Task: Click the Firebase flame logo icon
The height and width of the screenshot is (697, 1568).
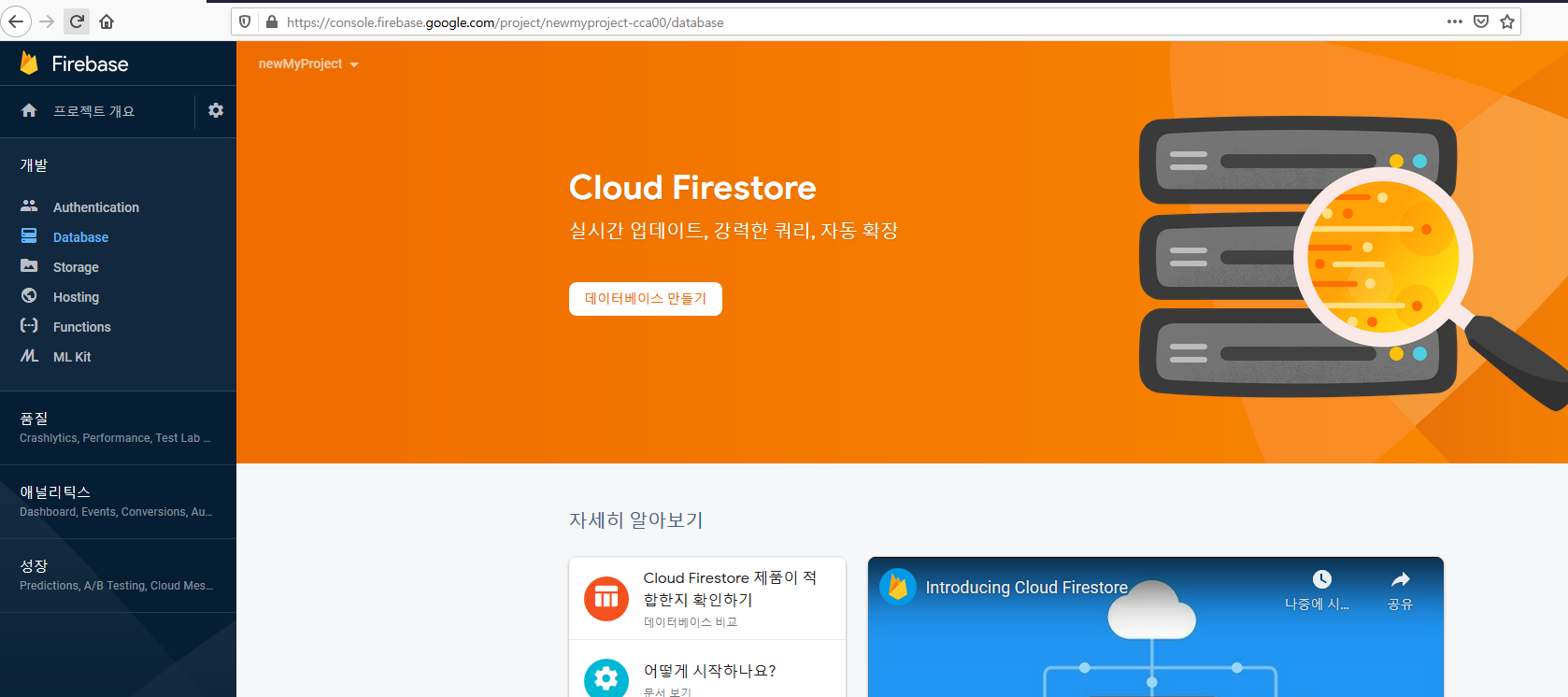Action: [x=29, y=63]
